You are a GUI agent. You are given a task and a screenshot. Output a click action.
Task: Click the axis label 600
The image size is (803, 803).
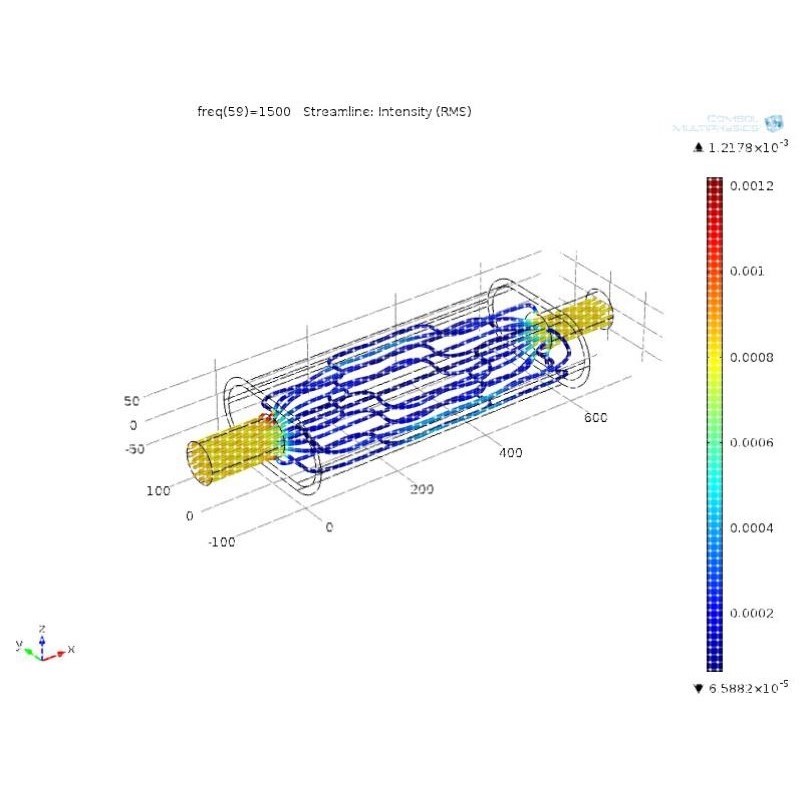[596, 417]
